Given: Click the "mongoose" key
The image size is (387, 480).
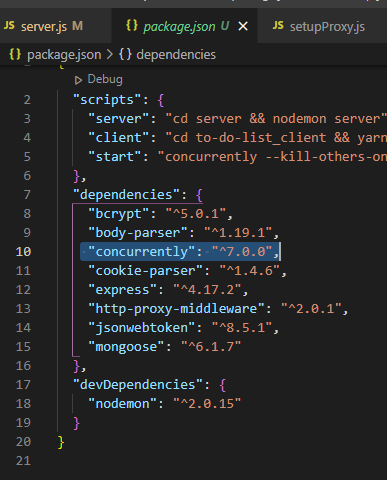Looking at the screenshot, I should [126, 347].
